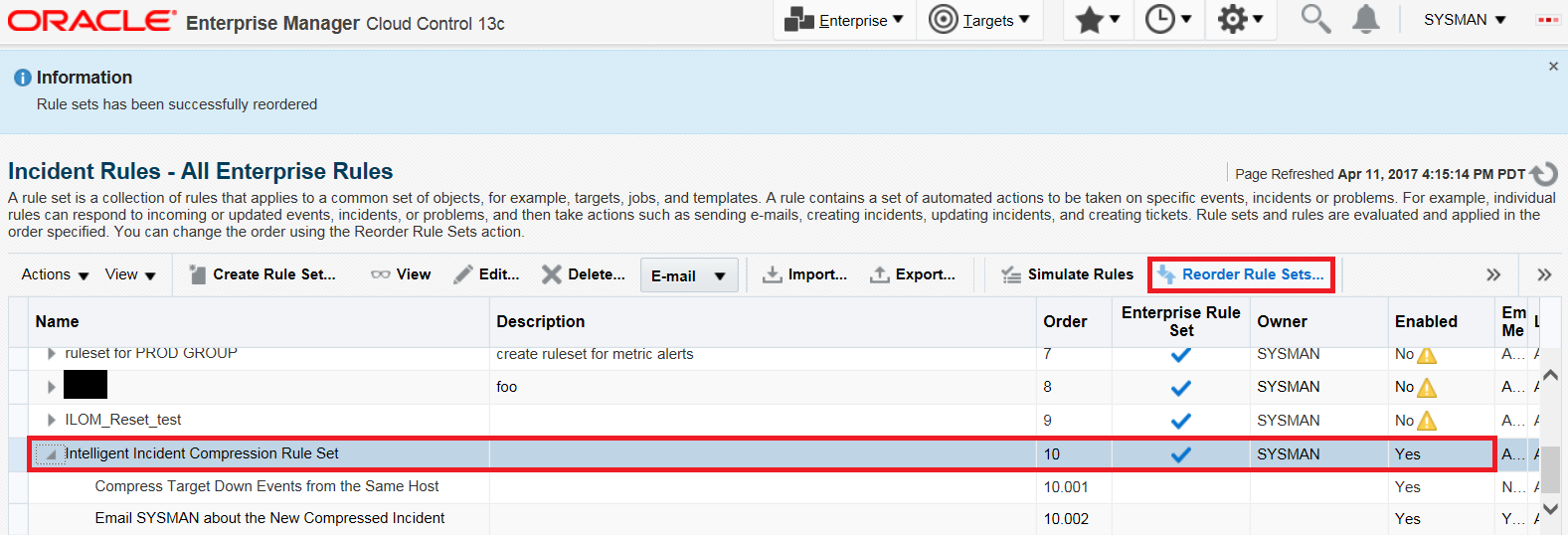The width and height of the screenshot is (1568, 537).
Task: Click the warning icon in foo row
Action: [x=1427, y=387]
